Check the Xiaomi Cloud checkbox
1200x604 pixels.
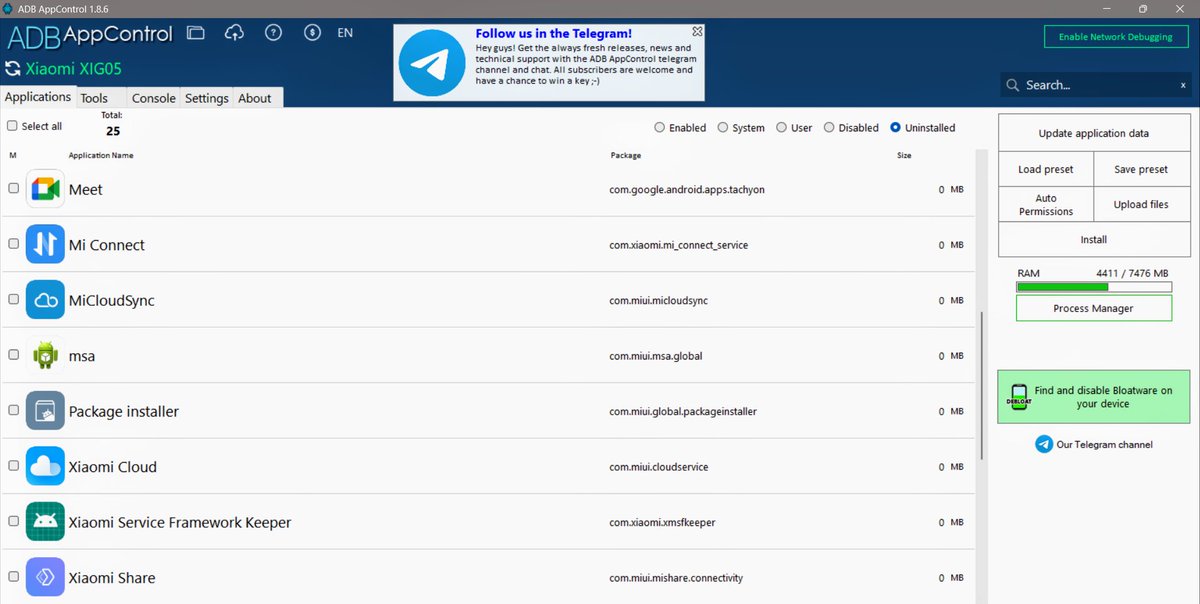point(13,466)
